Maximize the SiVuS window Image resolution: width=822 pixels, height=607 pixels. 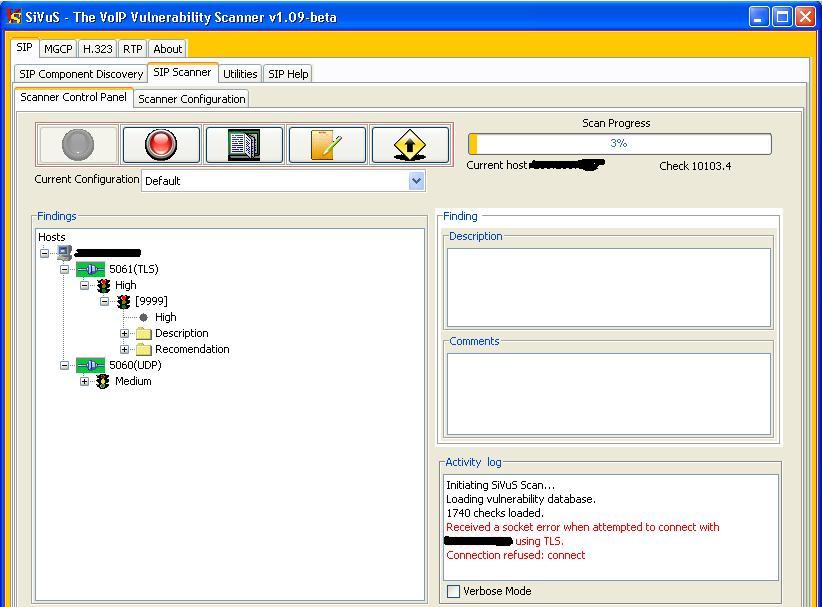point(782,17)
